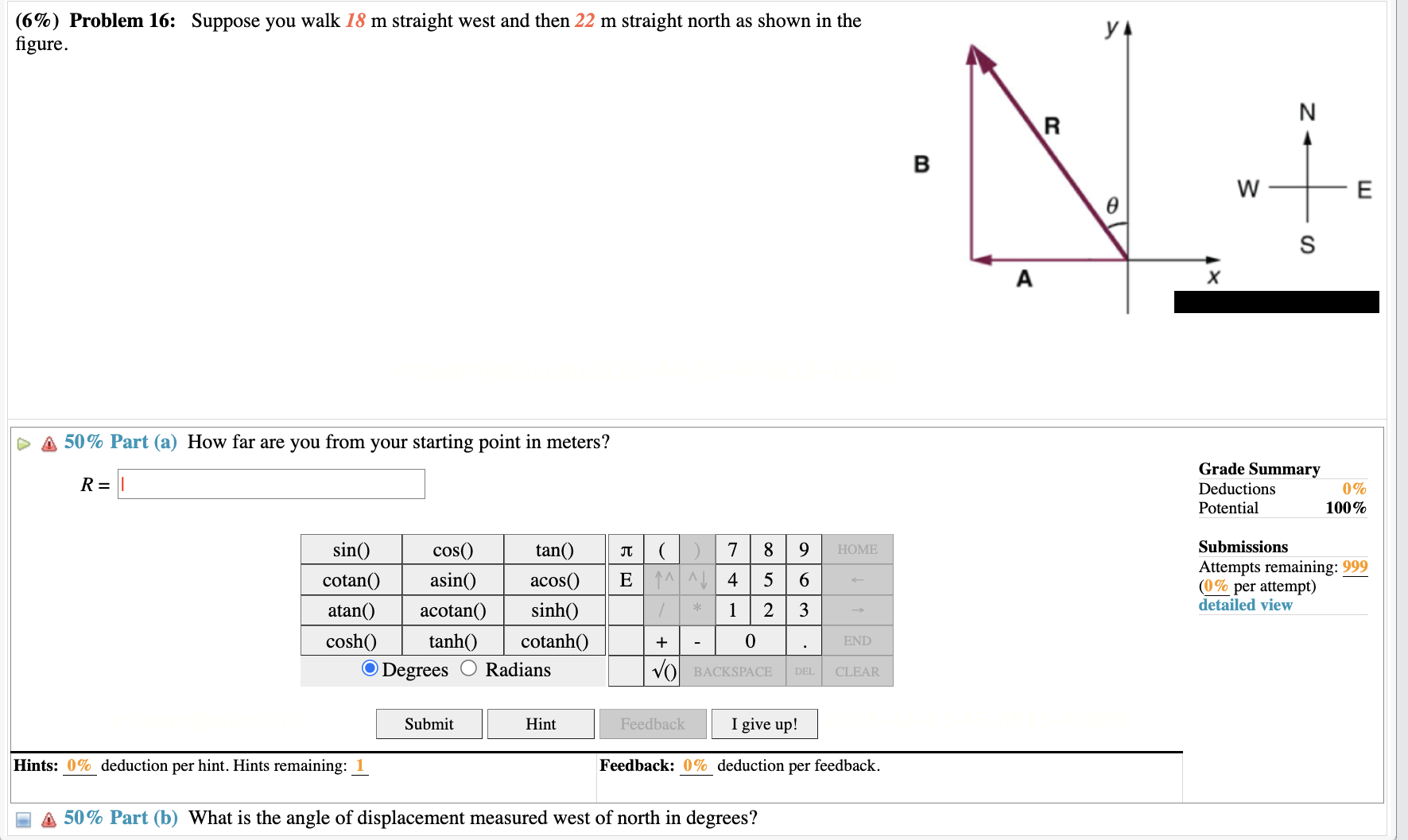Switch the angle mode to Radians
Viewport: 1408px width, 840px height.
(x=469, y=669)
